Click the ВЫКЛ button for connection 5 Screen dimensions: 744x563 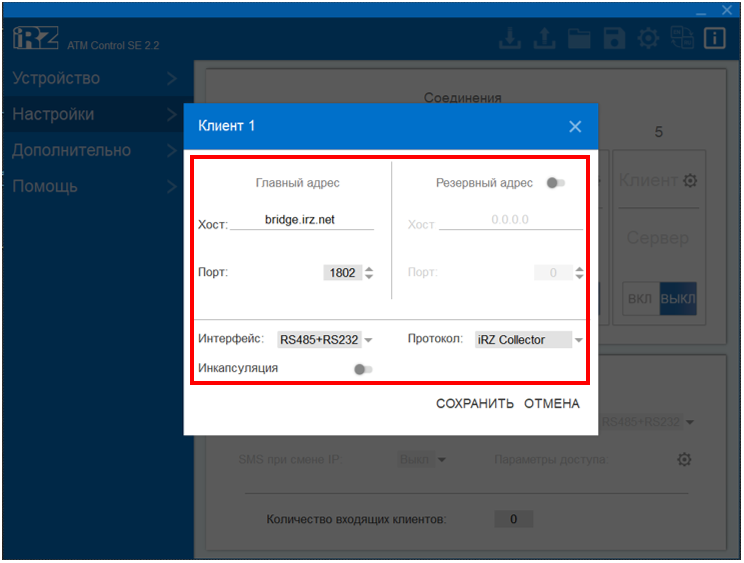677,299
